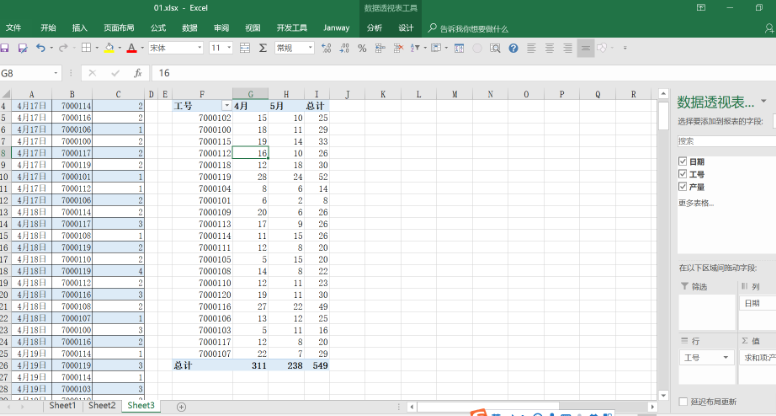Click the Save icon in toolbar
Viewport: 776px width, 416px height.
click(x=4, y=48)
